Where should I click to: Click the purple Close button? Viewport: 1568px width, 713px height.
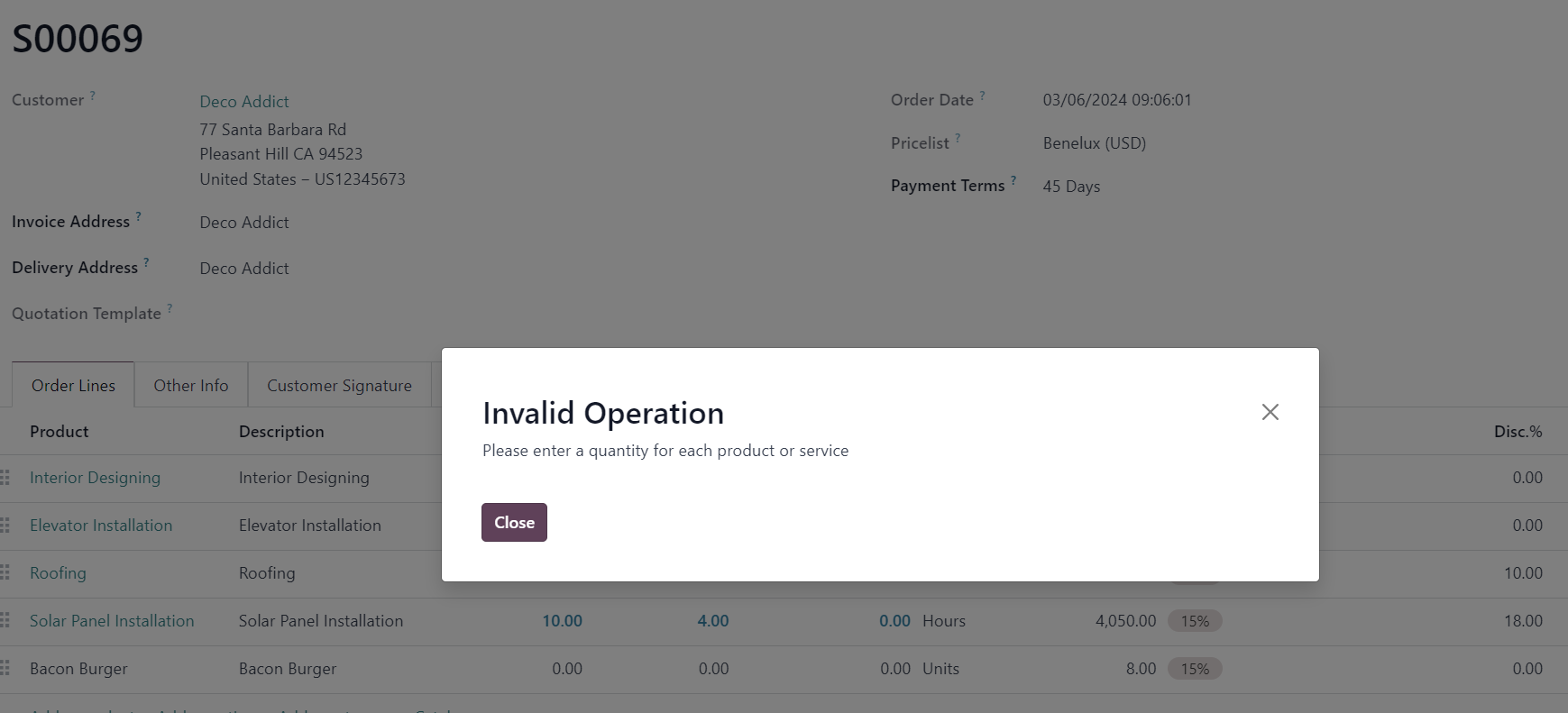(x=514, y=523)
